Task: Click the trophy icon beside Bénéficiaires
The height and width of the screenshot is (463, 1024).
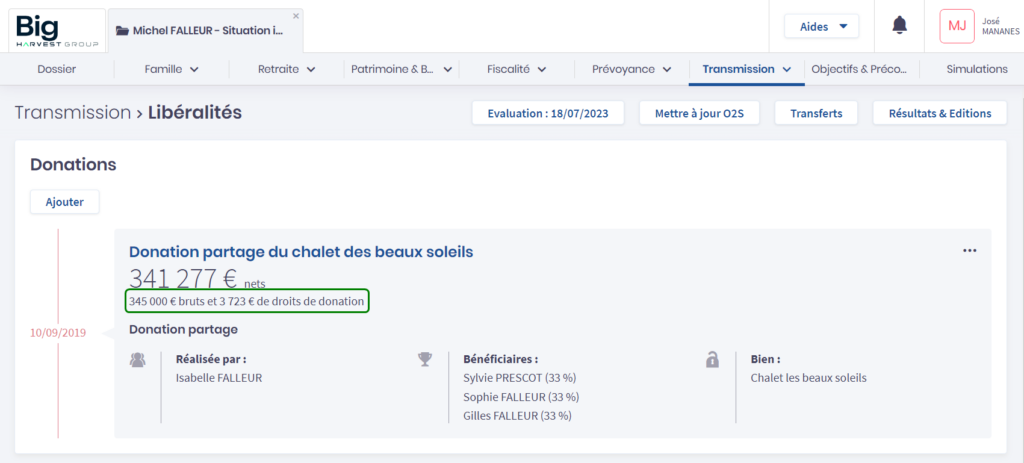Action: click(425, 359)
